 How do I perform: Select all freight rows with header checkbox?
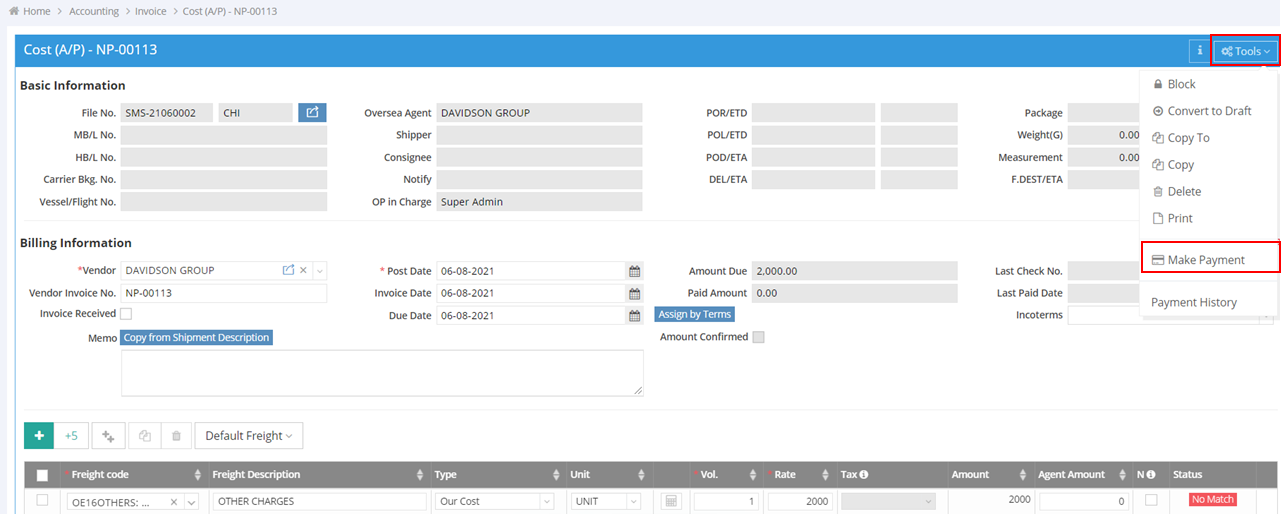tap(42, 475)
